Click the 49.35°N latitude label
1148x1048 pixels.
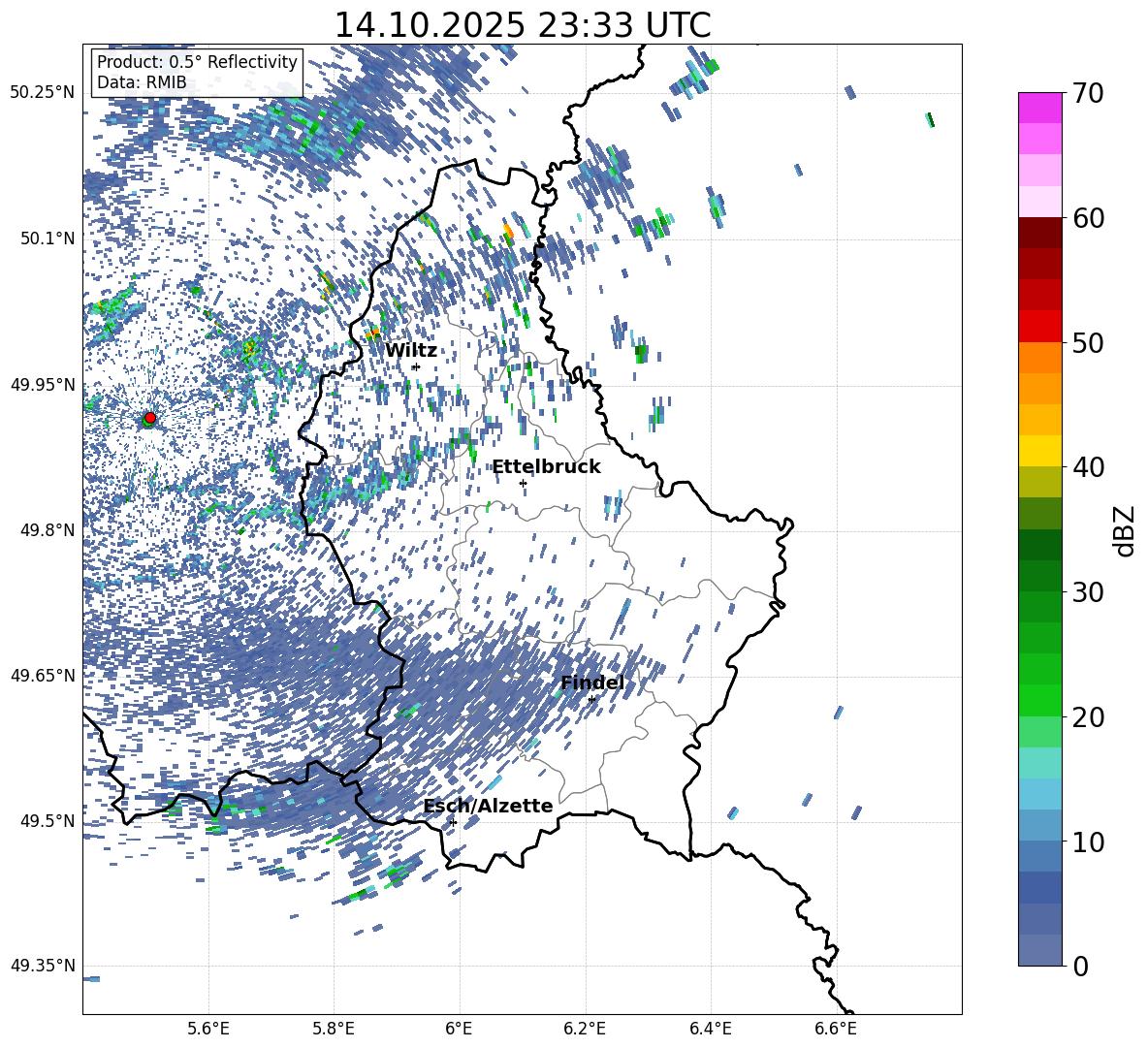point(43,966)
